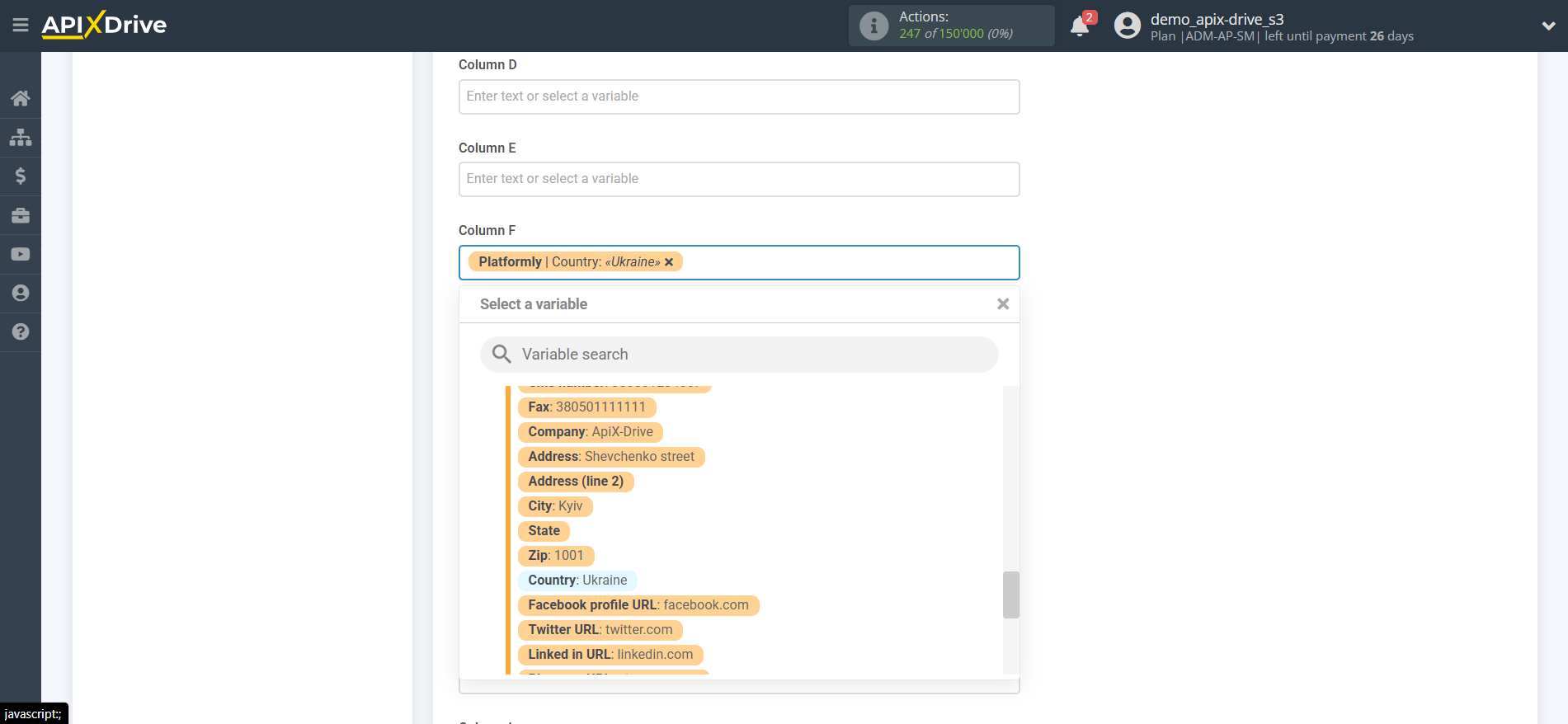Click the ApiX-Drive logo

pyautogui.click(x=104, y=25)
